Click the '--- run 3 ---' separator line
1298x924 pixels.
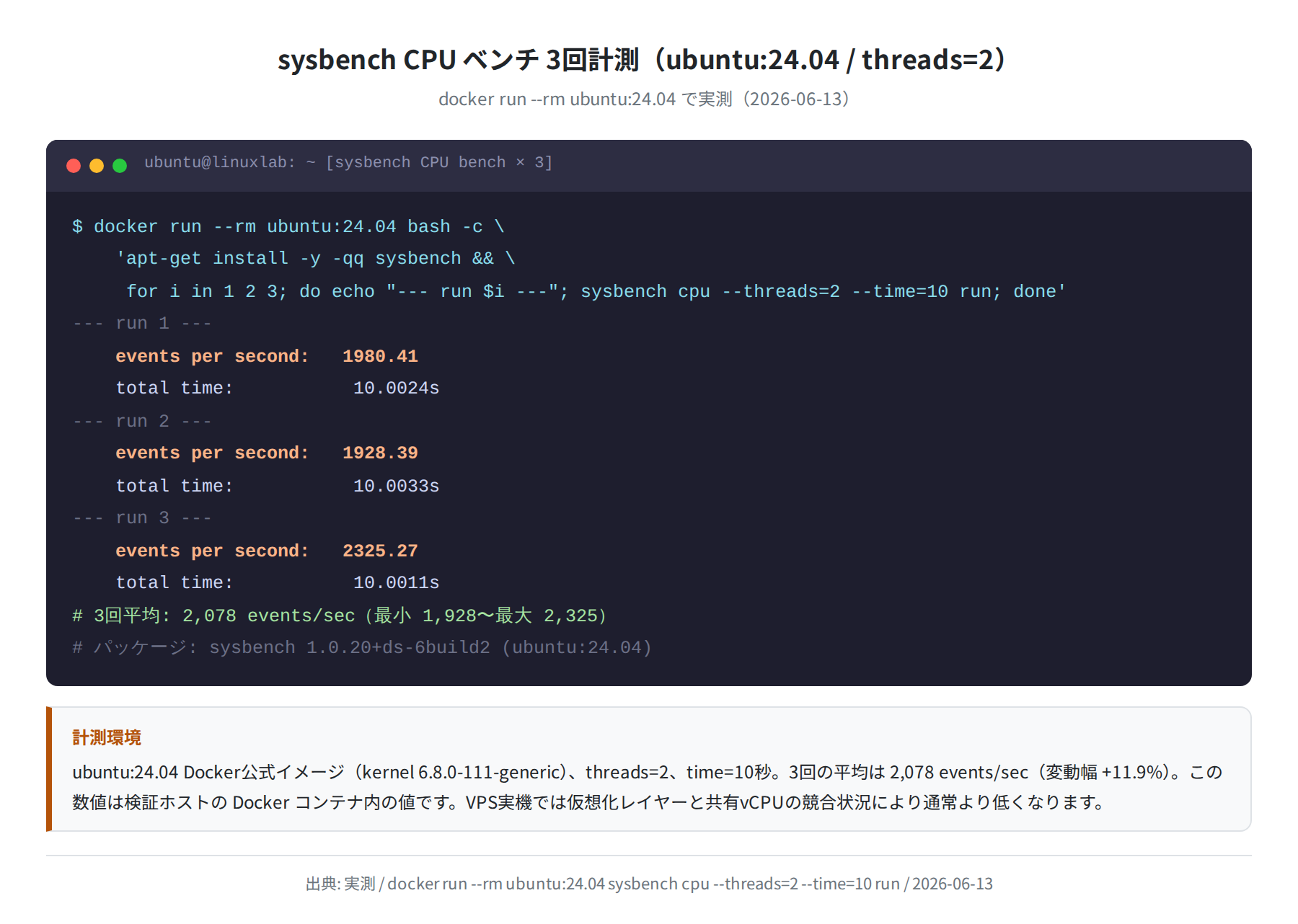[x=142, y=518]
